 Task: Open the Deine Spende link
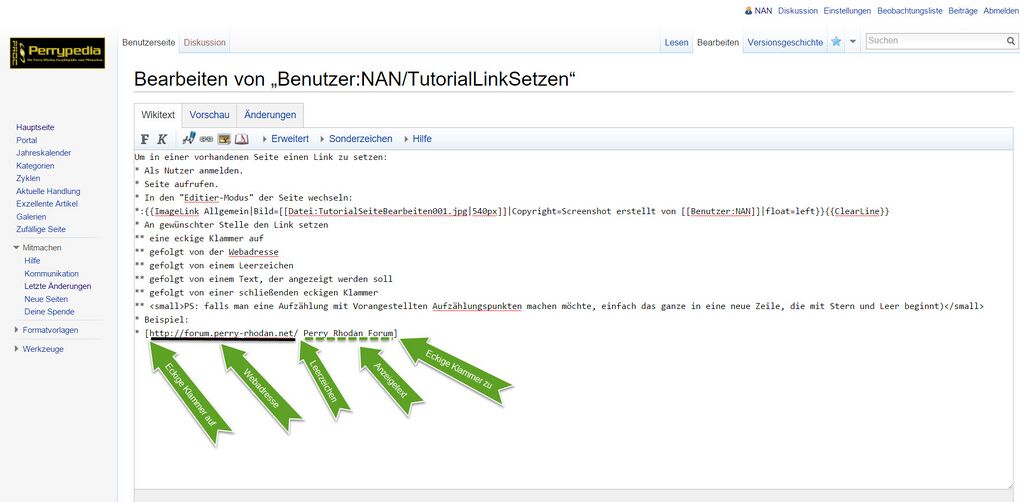tap(49, 312)
